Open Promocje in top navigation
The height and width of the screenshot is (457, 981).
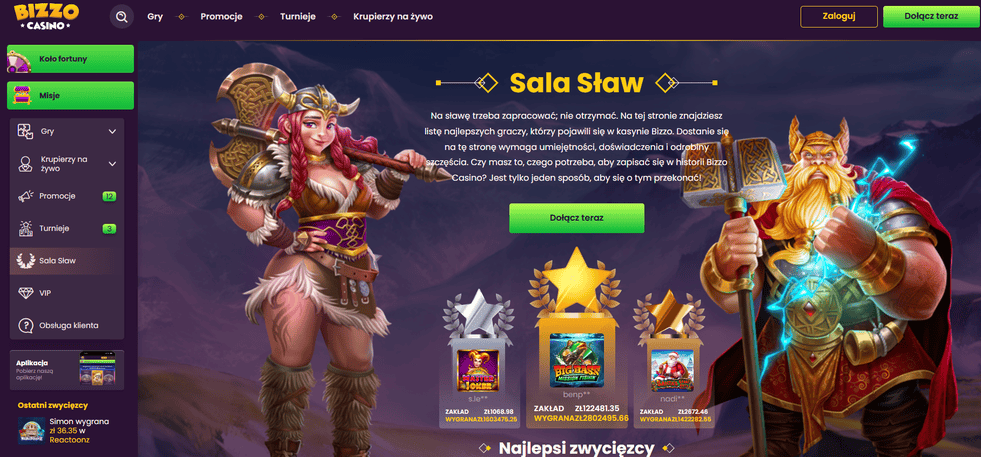coord(221,17)
